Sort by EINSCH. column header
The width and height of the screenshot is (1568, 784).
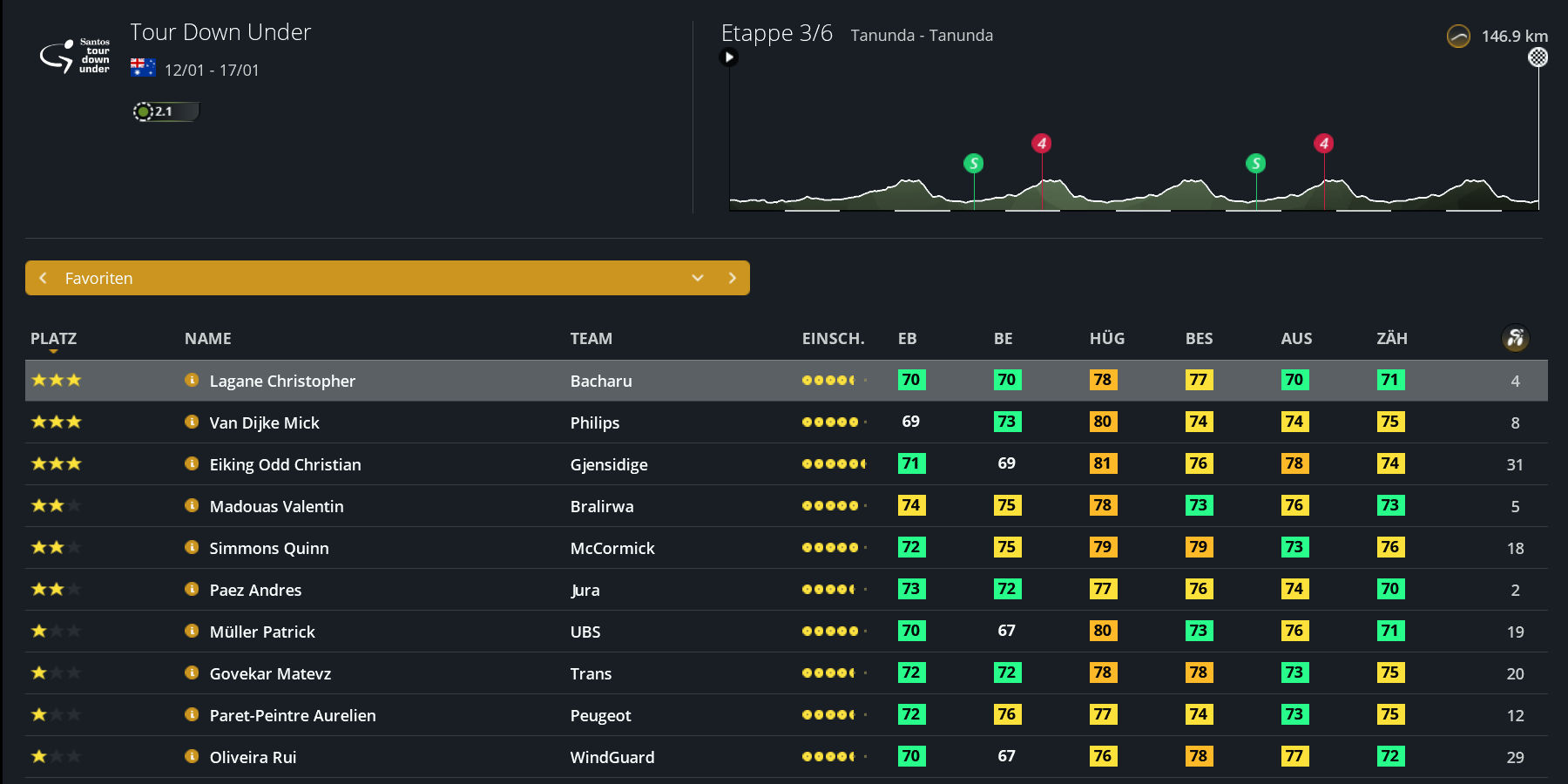tap(834, 339)
